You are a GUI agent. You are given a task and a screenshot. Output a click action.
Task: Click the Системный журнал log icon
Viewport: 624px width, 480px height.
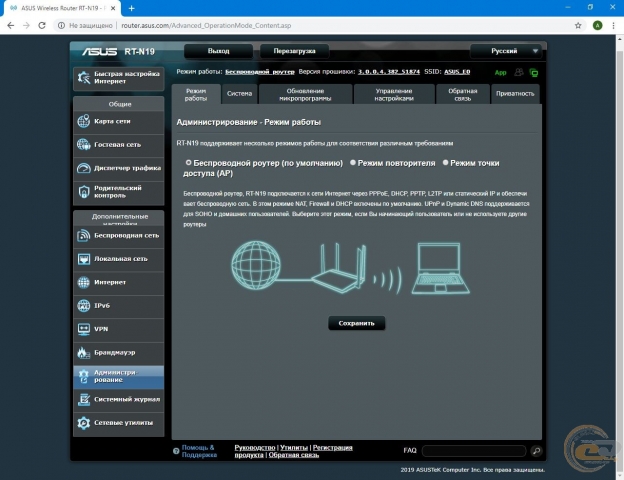pyautogui.click(x=84, y=399)
